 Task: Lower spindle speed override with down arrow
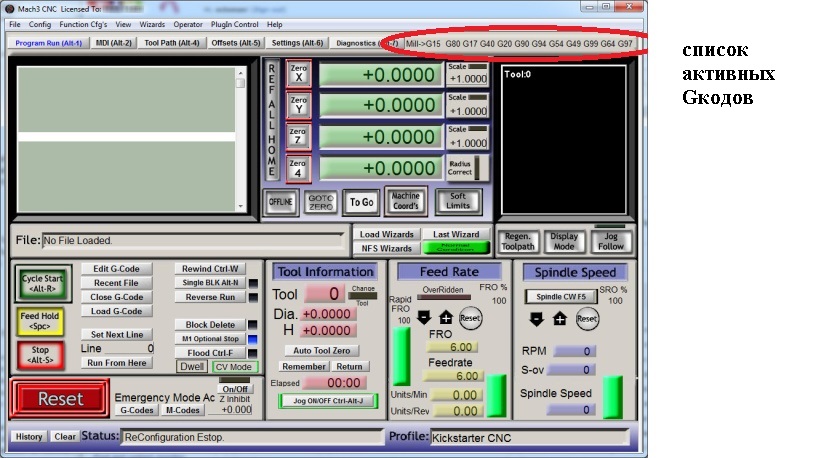pyautogui.click(x=536, y=319)
